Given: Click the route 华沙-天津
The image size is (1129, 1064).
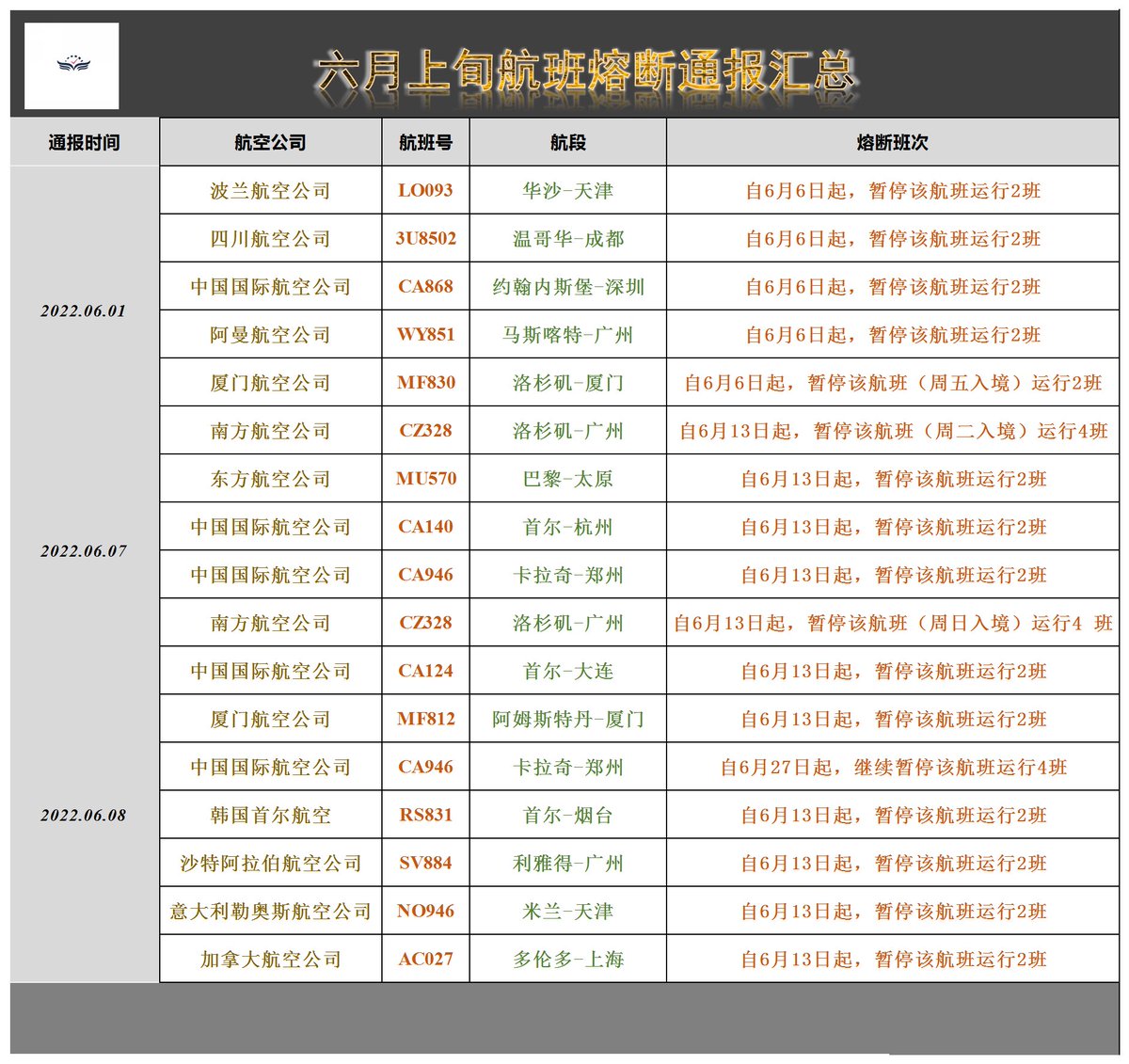Looking at the screenshot, I should pos(568,191).
